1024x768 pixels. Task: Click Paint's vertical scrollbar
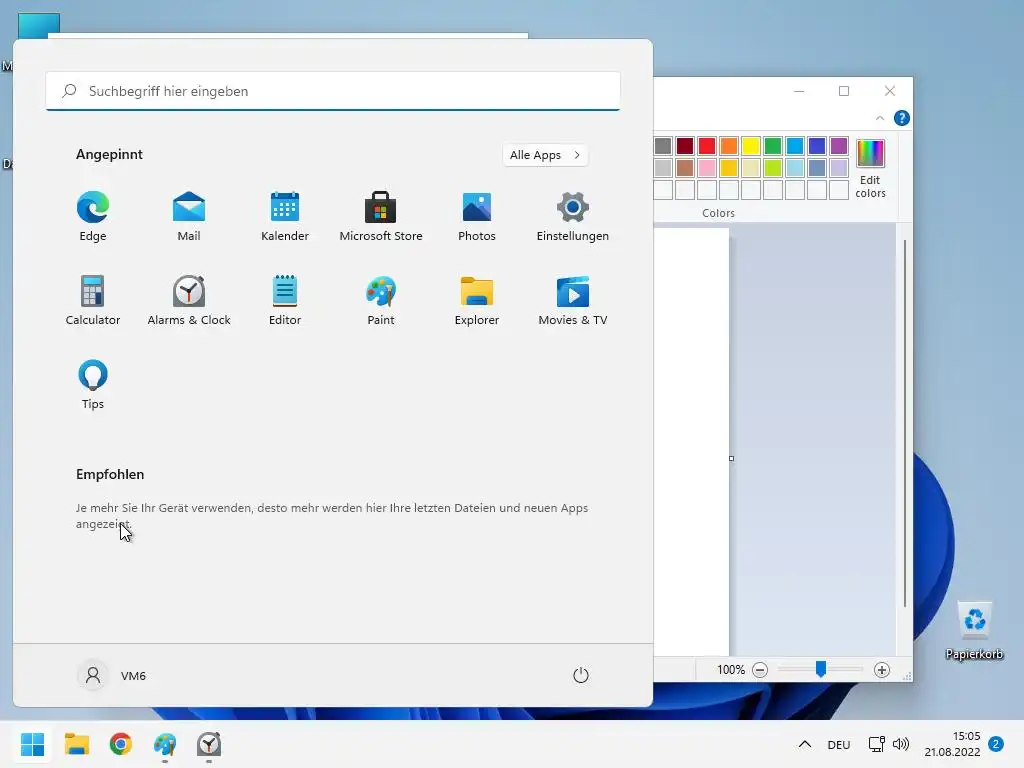pyautogui.click(x=904, y=424)
